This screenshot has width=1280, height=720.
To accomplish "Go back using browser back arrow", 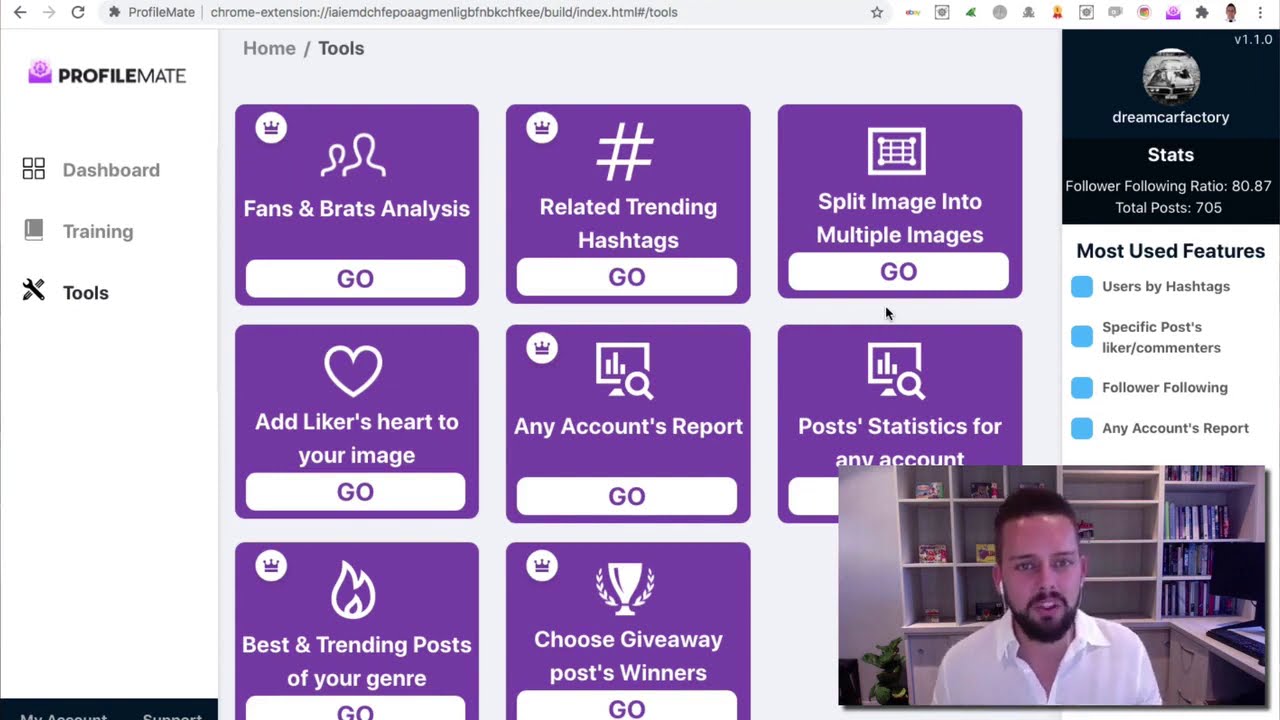I will (20, 12).
